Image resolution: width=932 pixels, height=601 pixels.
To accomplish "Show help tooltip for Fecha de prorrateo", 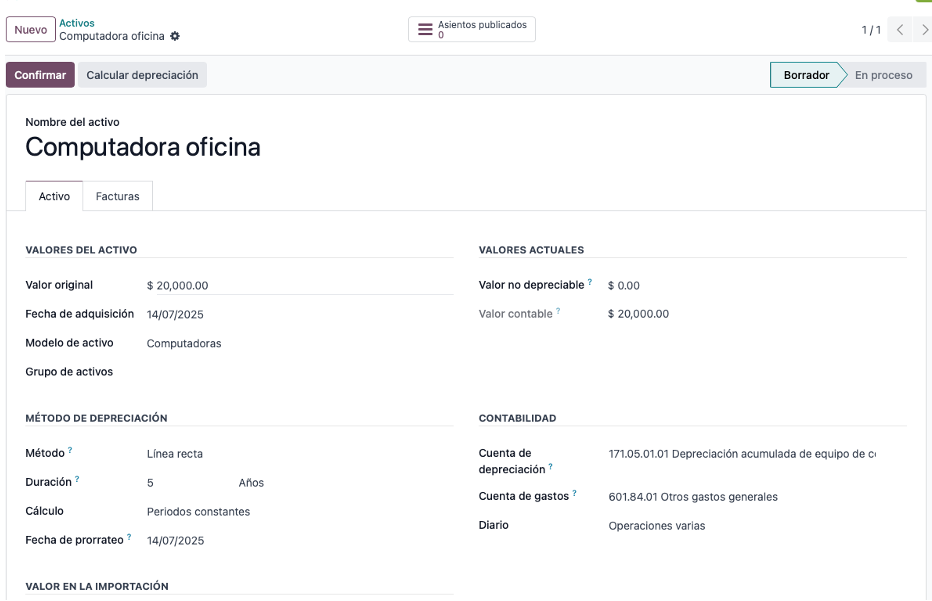I will click(x=129, y=537).
